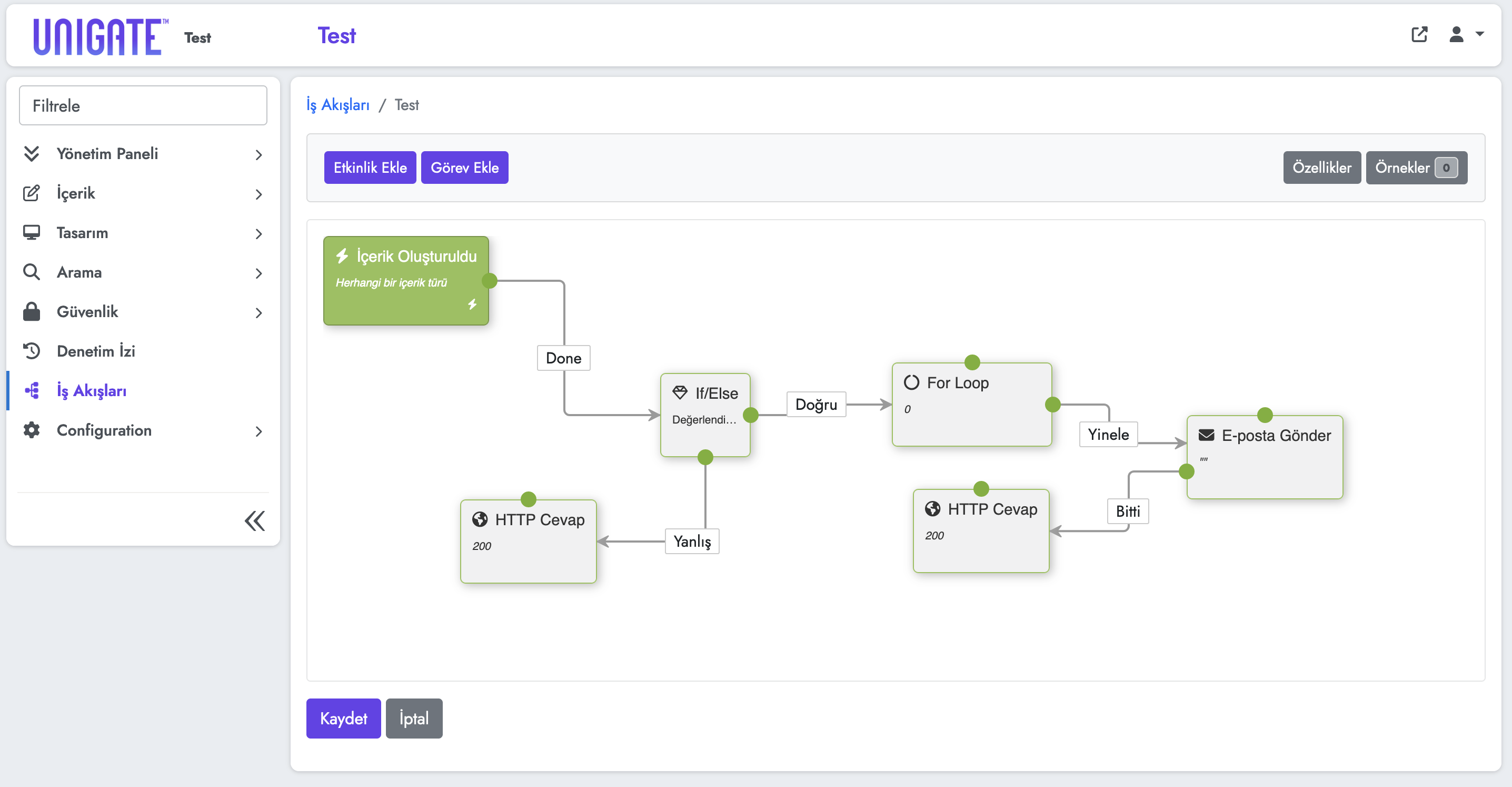This screenshot has width=1512, height=787.
Task: Select the Bitti connection label
Action: point(1128,511)
